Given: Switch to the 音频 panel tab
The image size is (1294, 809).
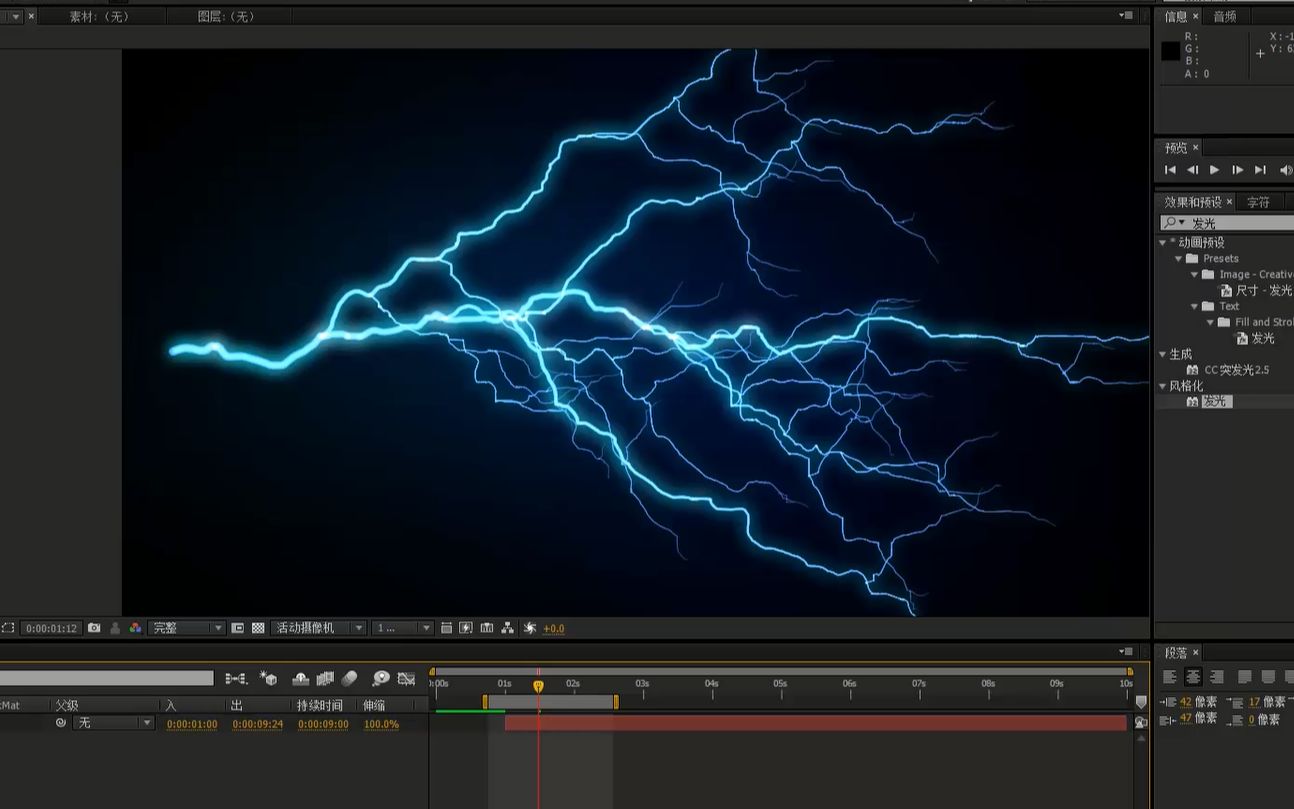Looking at the screenshot, I should pos(1225,16).
